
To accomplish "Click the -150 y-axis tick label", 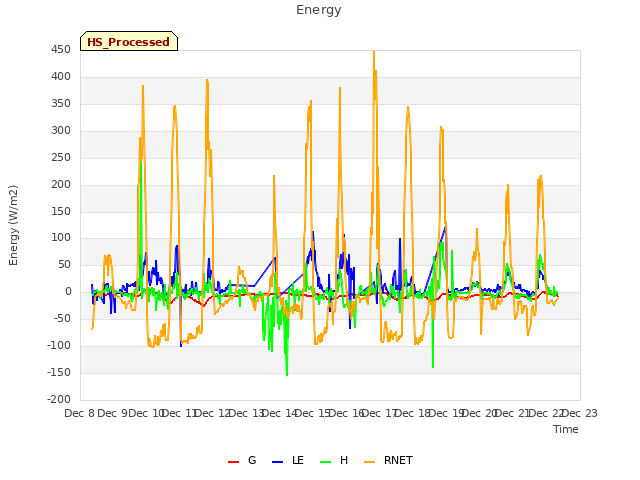I will click(59, 372).
